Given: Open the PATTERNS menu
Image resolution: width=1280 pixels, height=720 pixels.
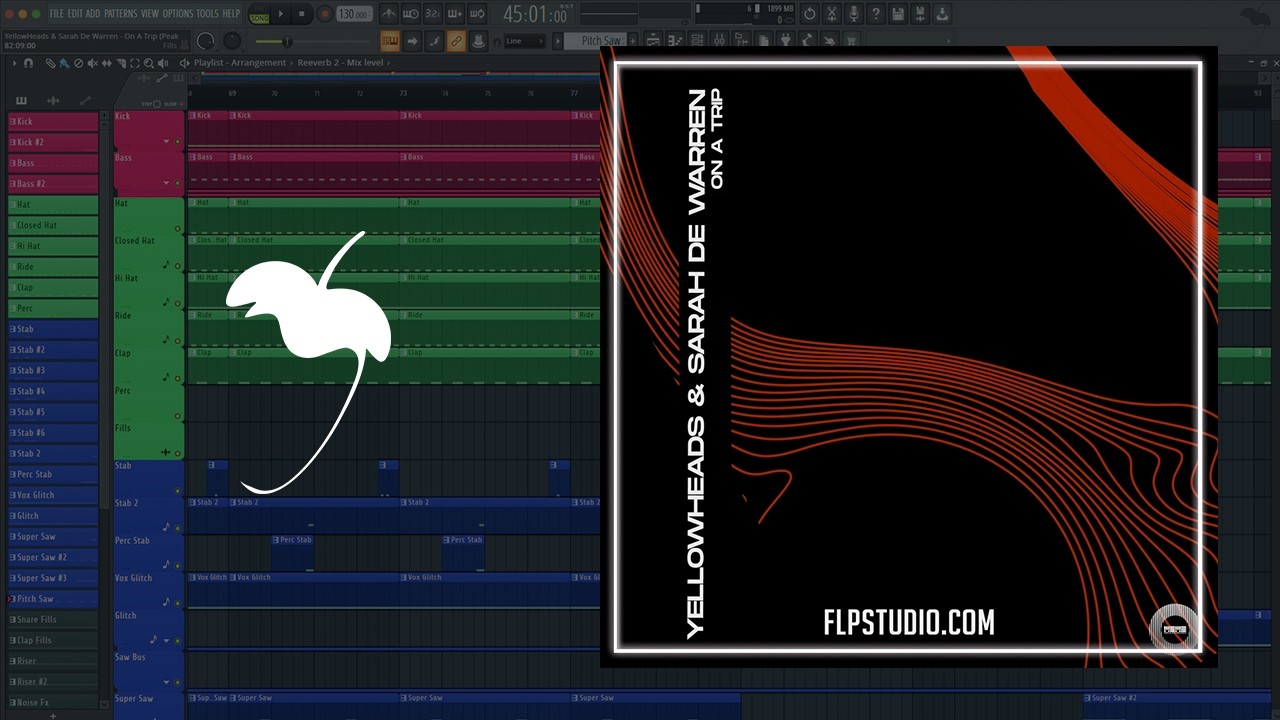Looking at the screenshot, I should [x=120, y=14].
